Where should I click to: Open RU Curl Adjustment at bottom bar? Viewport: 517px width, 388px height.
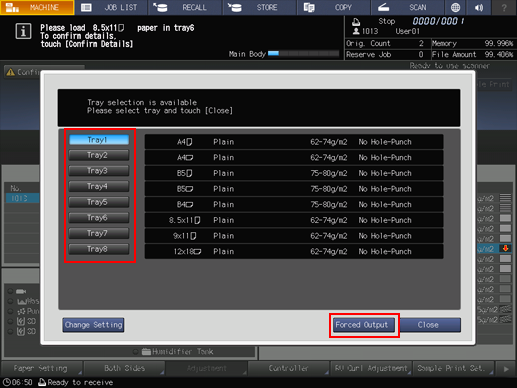point(371,368)
